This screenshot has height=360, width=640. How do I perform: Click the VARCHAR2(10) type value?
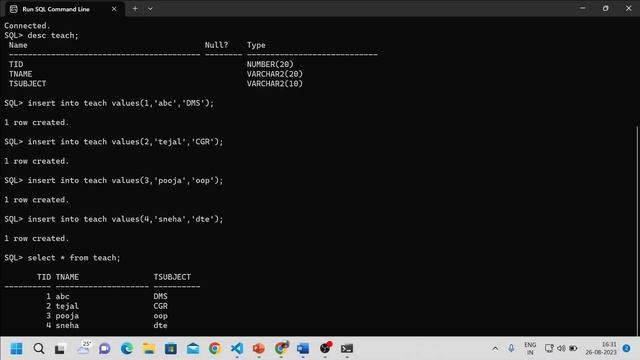[275, 84]
